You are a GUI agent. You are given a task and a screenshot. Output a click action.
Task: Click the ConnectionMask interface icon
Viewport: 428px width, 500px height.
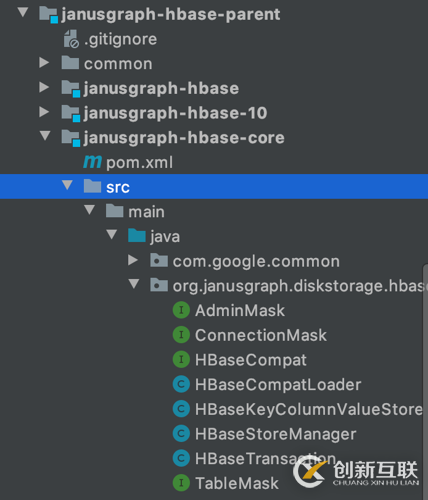tap(181, 335)
